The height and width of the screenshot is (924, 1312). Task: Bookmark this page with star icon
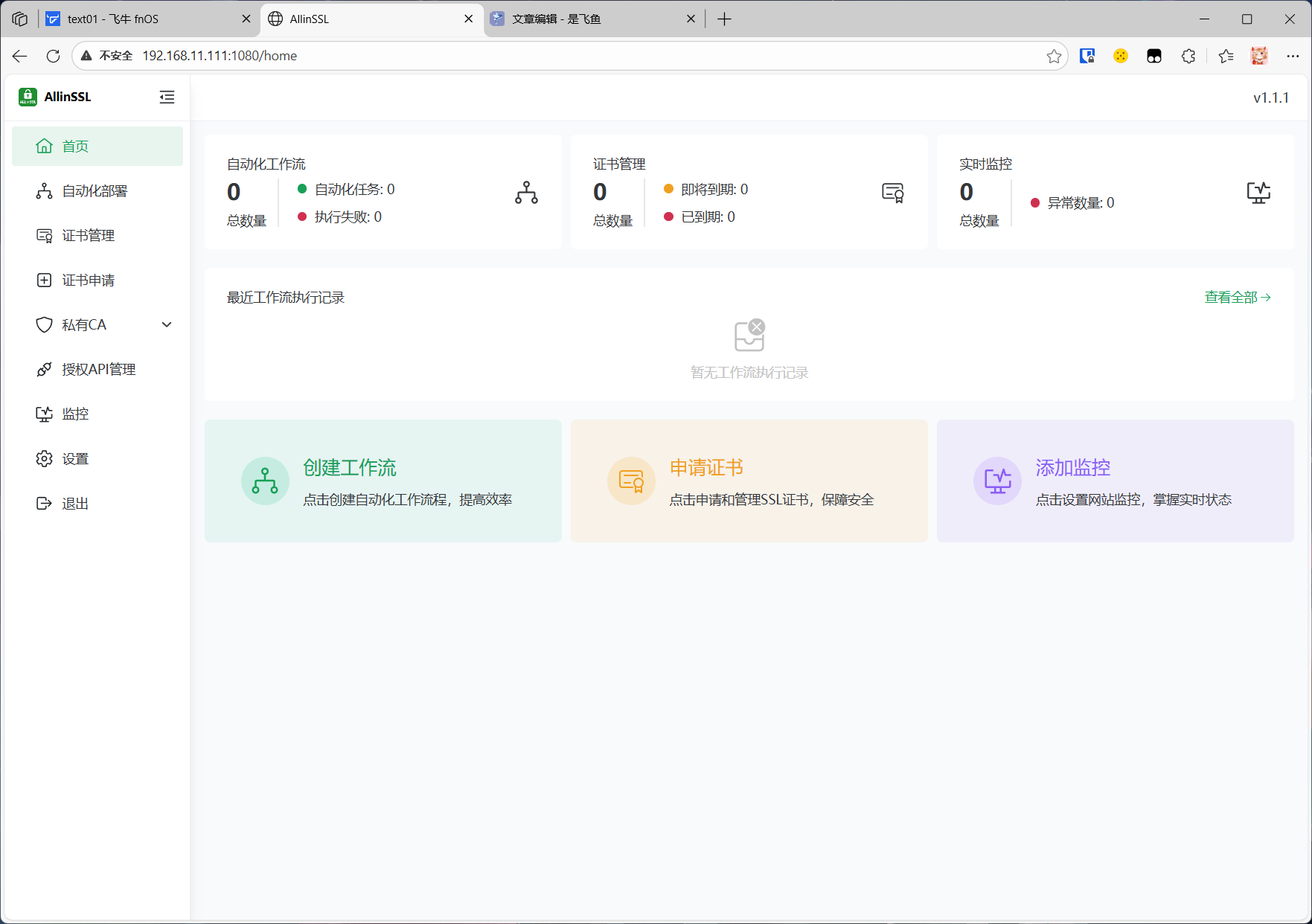pos(1054,56)
